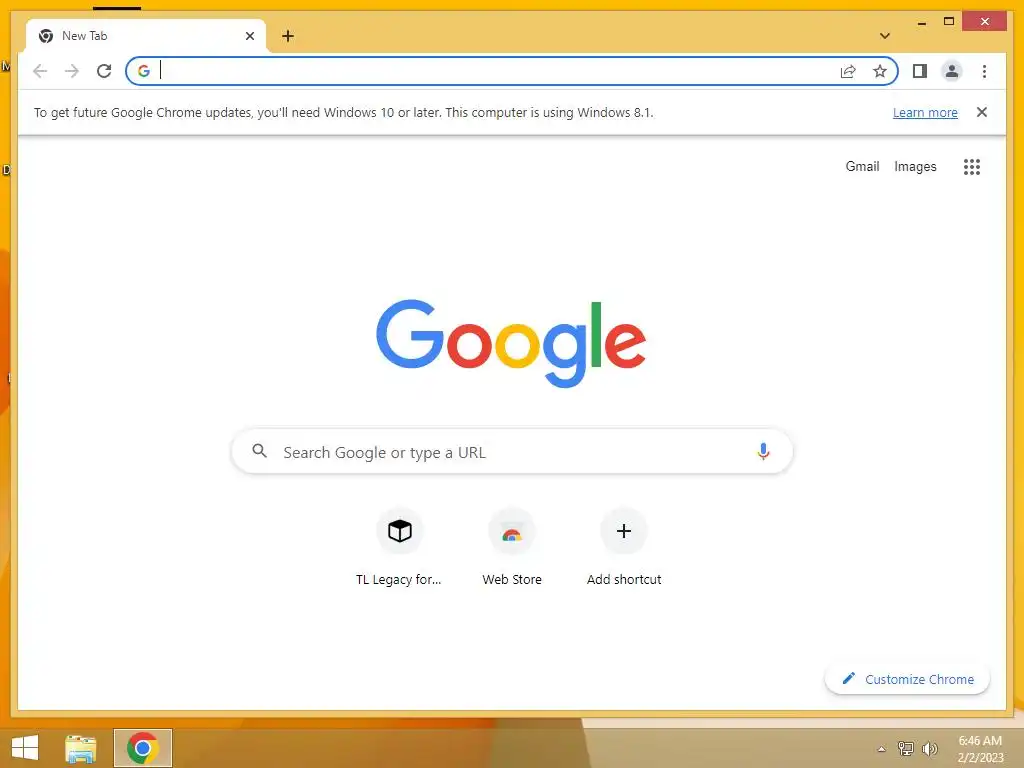Bookmark this tab with the star icon

click(x=880, y=71)
